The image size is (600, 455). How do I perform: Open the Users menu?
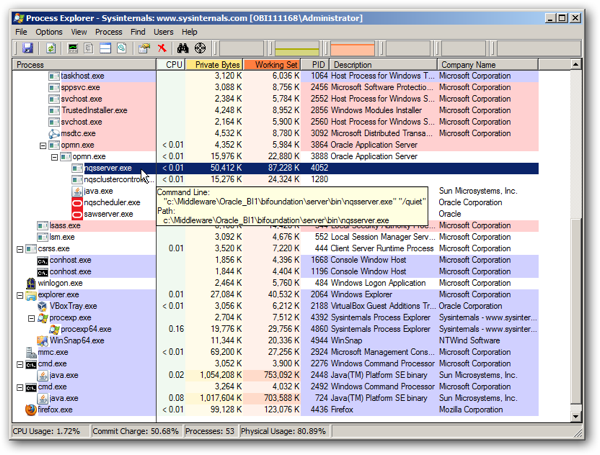pos(163,32)
